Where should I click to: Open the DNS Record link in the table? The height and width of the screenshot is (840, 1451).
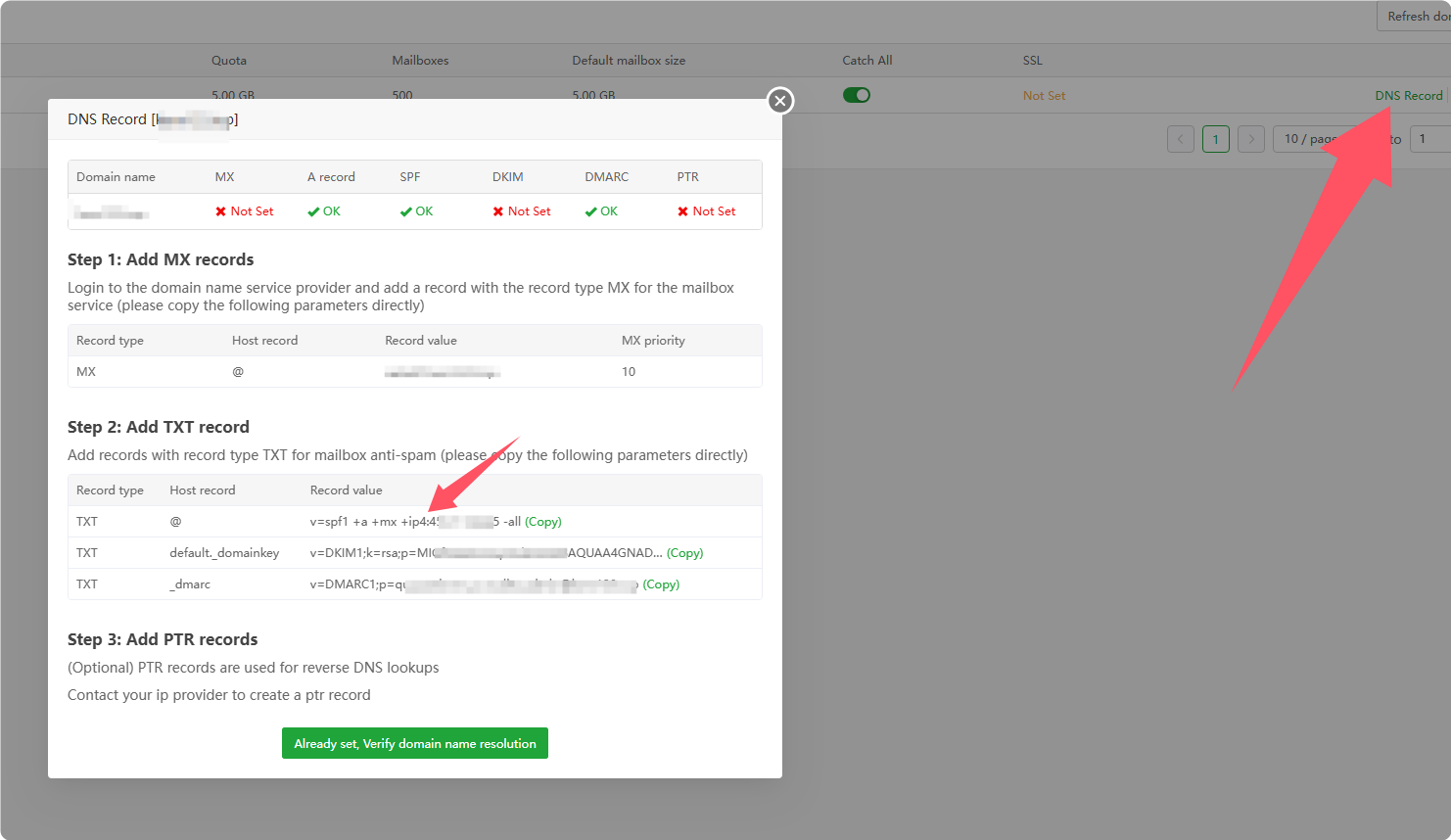(x=1408, y=96)
